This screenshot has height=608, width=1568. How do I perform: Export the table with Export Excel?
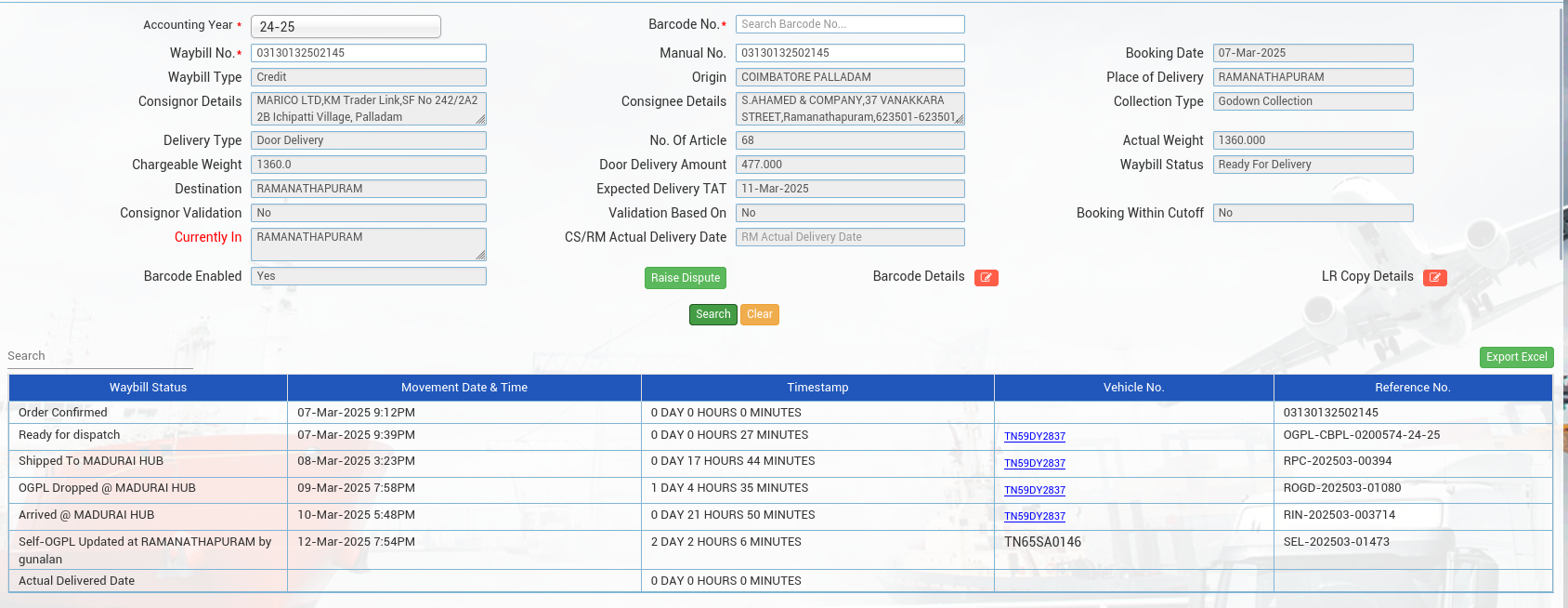pyautogui.click(x=1516, y=357)
